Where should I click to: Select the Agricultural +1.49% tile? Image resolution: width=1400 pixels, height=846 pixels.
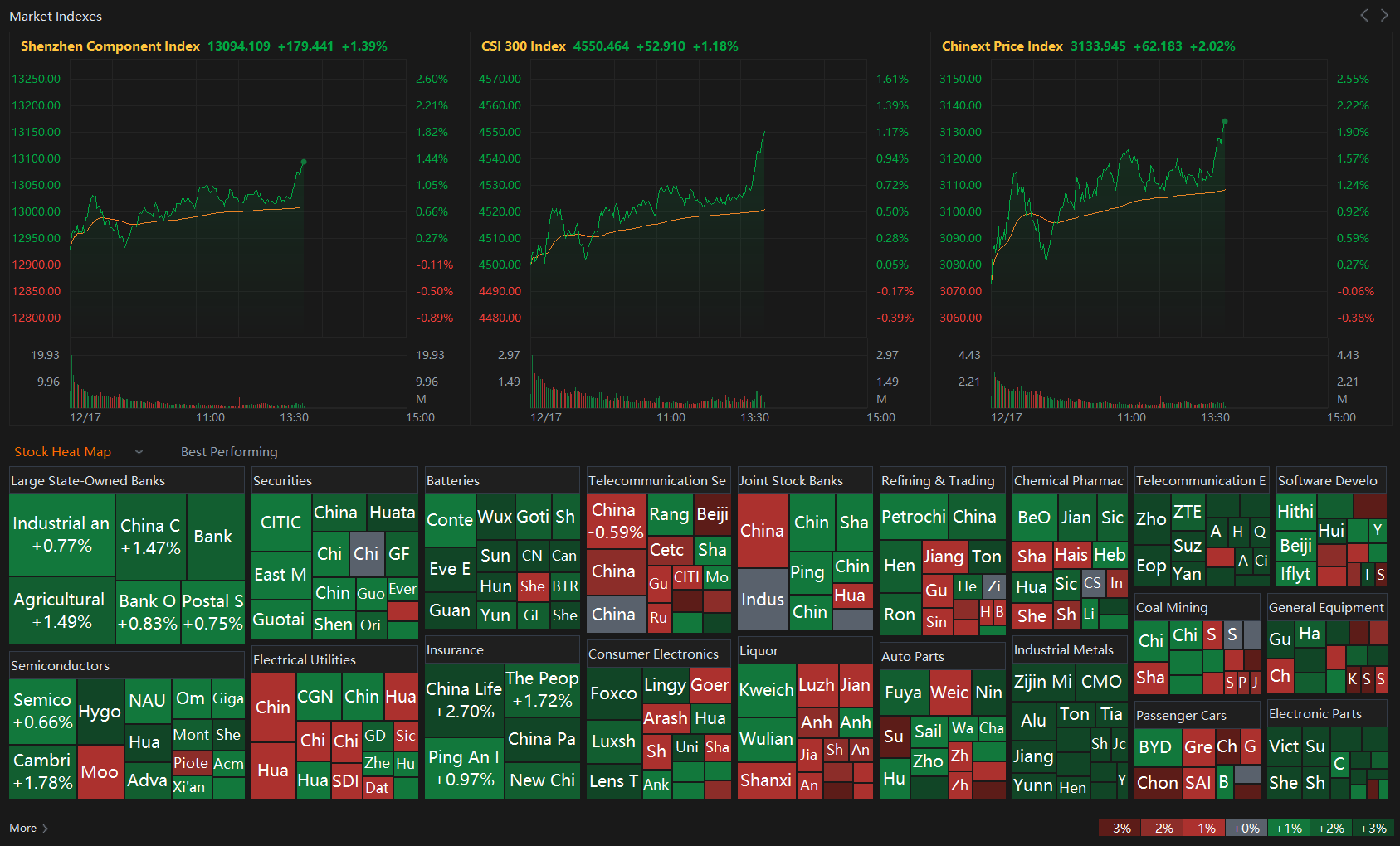click(62, 610)
